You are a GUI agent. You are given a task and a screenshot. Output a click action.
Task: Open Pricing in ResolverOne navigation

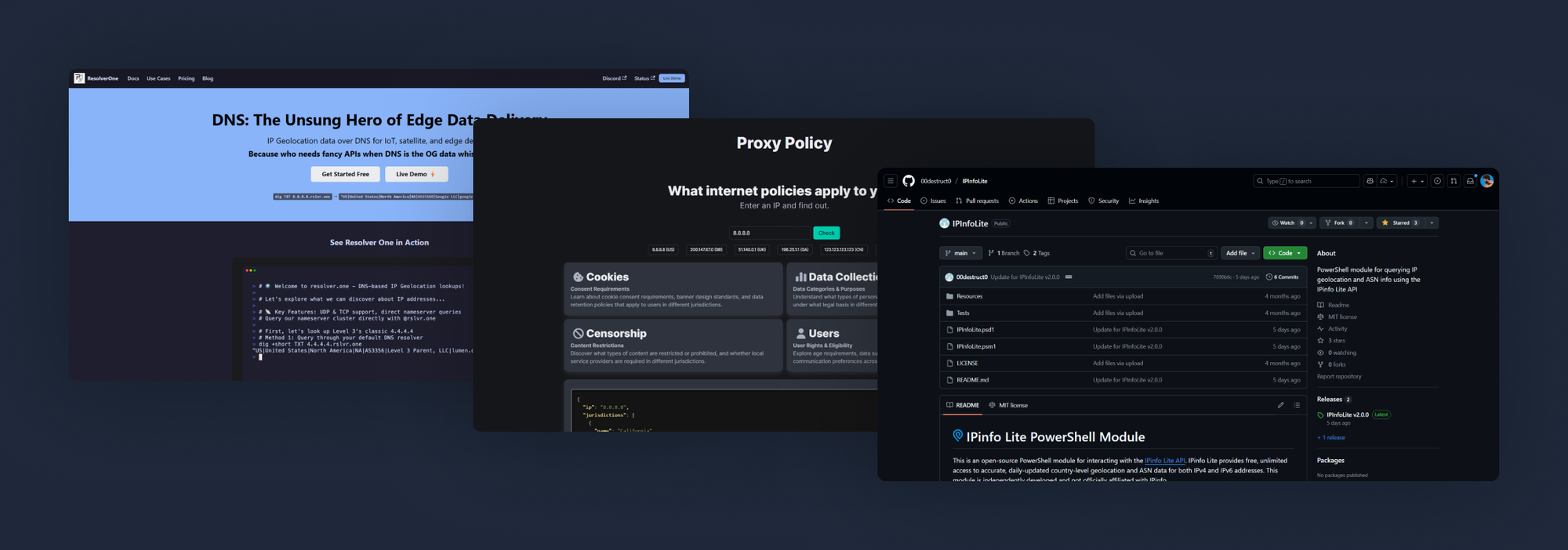pyautogui.click(x=186, y=78)
